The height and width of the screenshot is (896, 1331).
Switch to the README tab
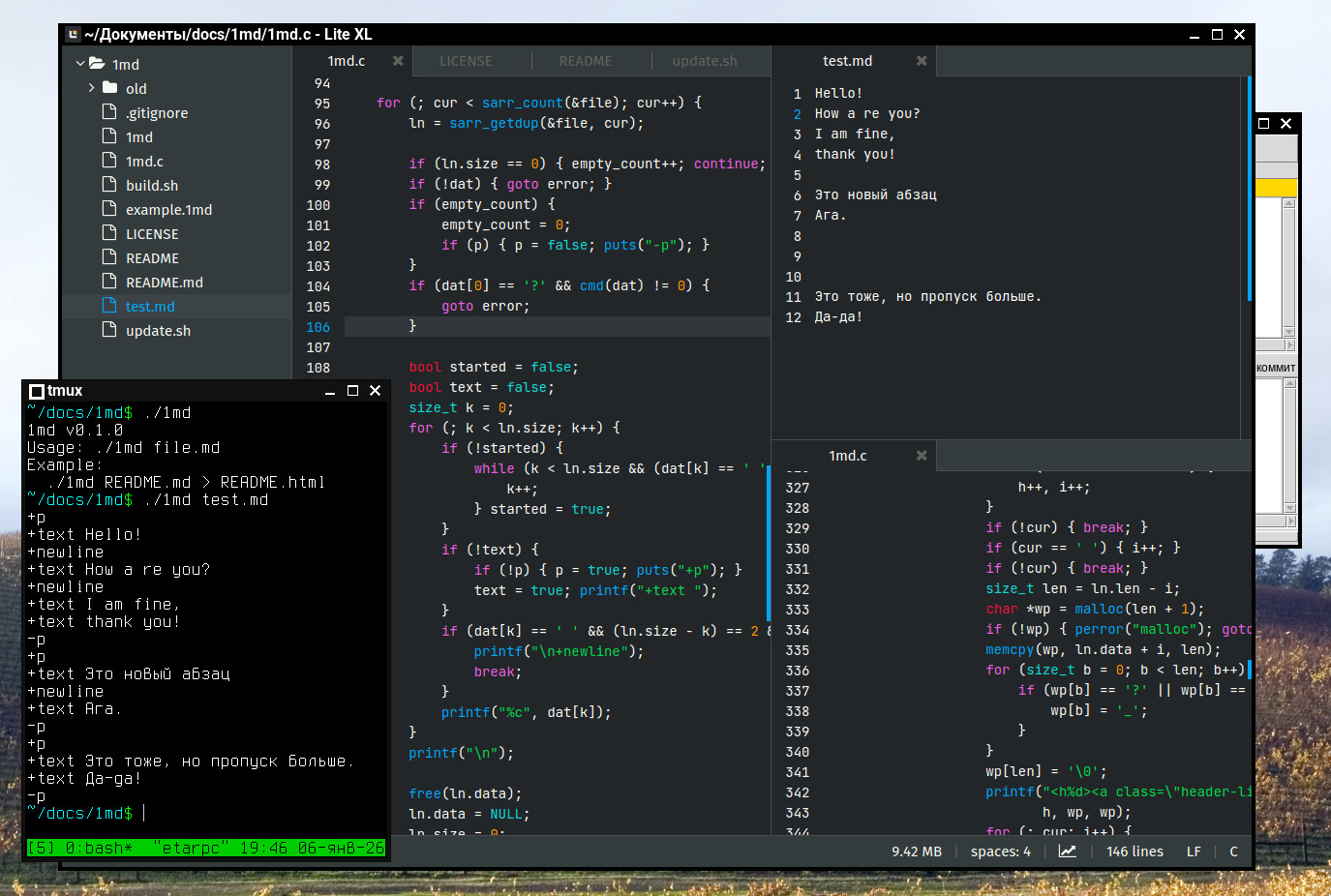585,61
